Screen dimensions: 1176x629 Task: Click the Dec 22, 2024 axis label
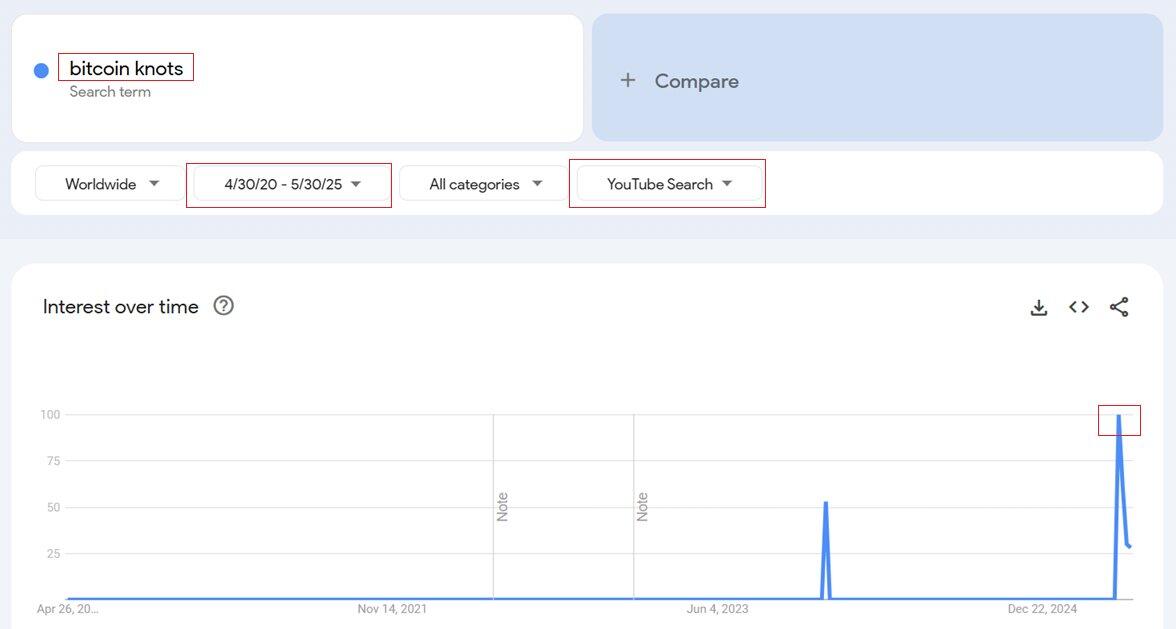pos(1042,609)
